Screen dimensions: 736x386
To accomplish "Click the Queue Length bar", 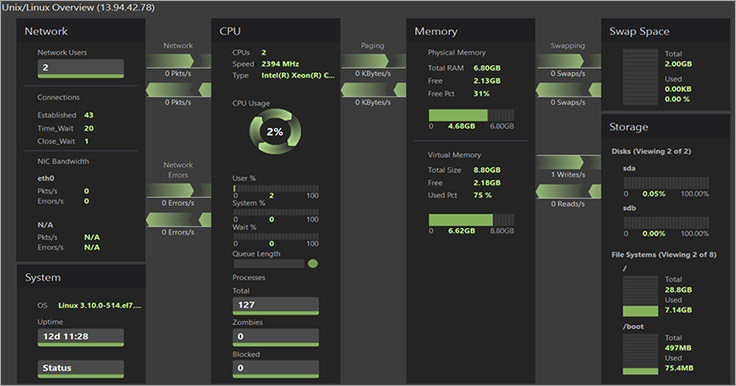I will click(x=269, y=264).
